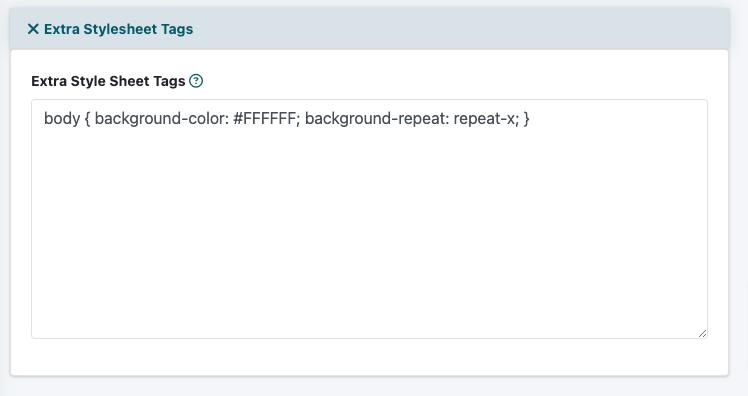Place cursor in background-repeat property text
The image size is (748, 396).
(377, 118)
